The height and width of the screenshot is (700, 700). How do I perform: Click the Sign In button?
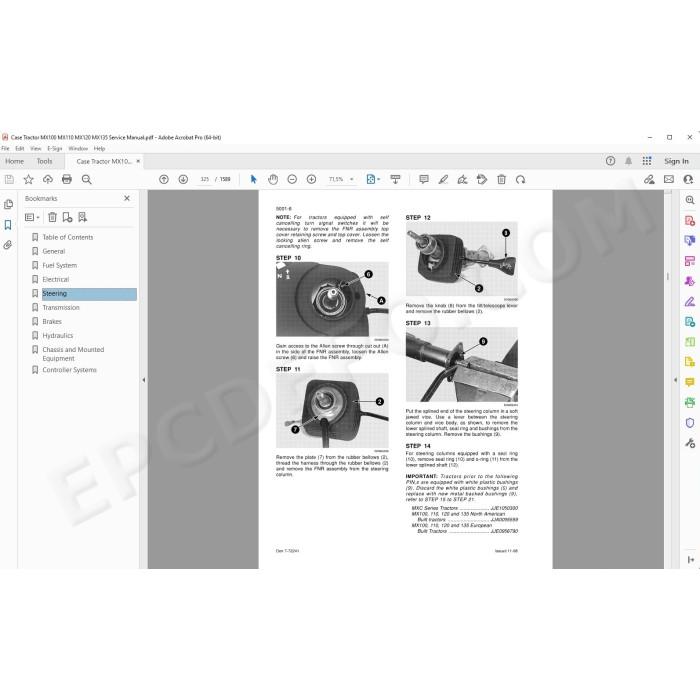point(676,161)
